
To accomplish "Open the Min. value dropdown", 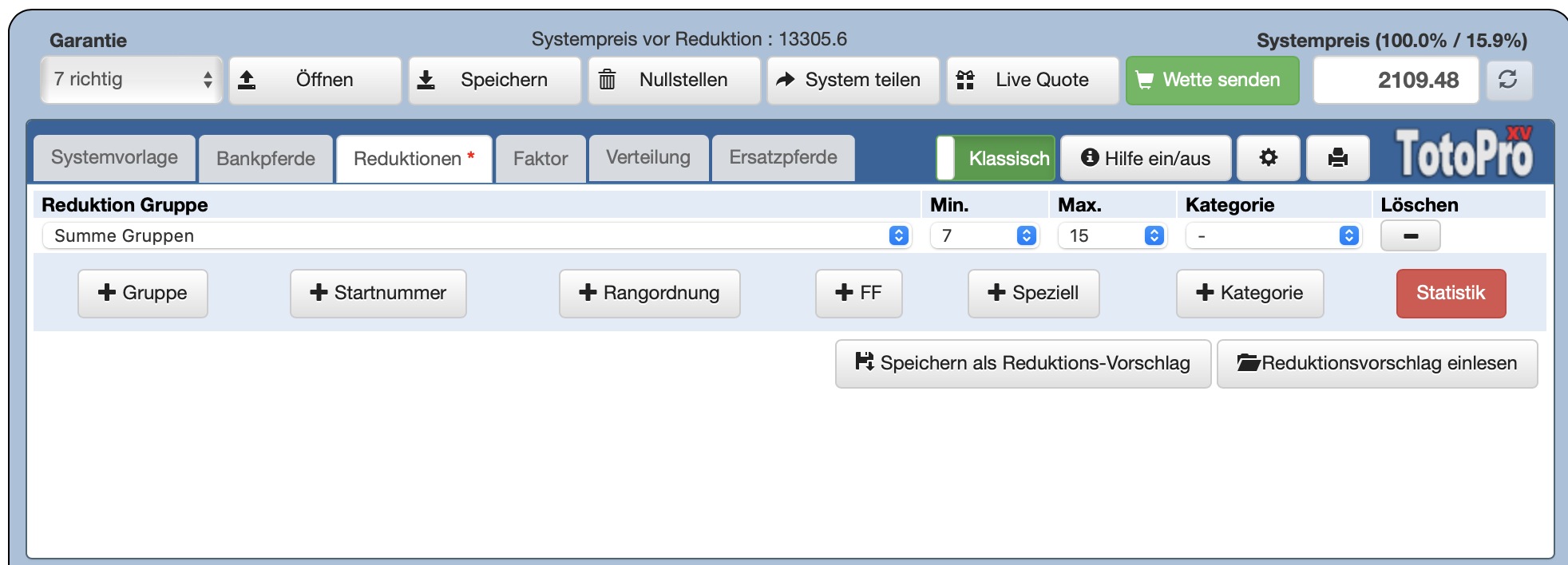I will click(x=984, y=236).
